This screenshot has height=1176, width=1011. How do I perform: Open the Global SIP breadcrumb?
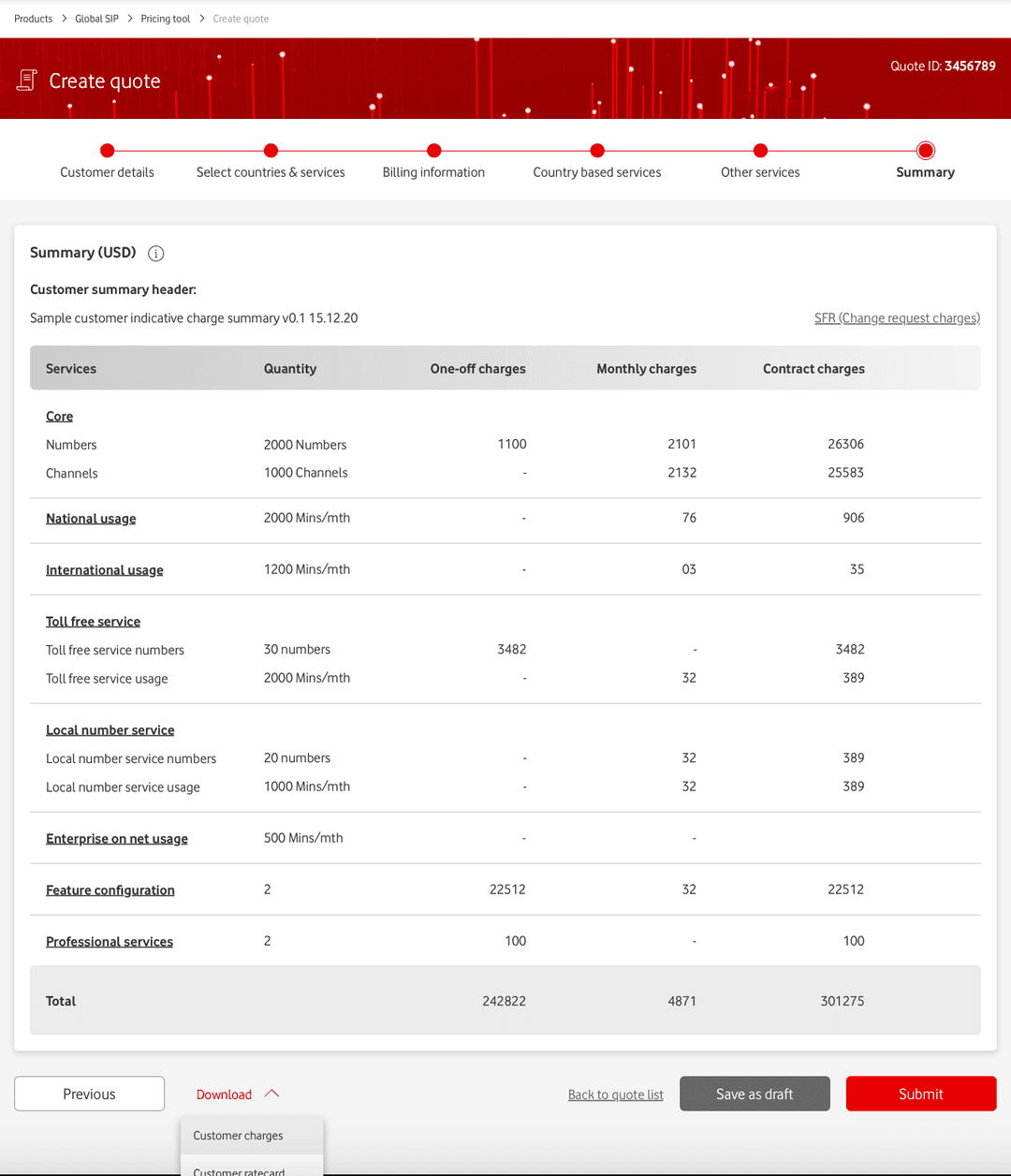tap(96, 19)
